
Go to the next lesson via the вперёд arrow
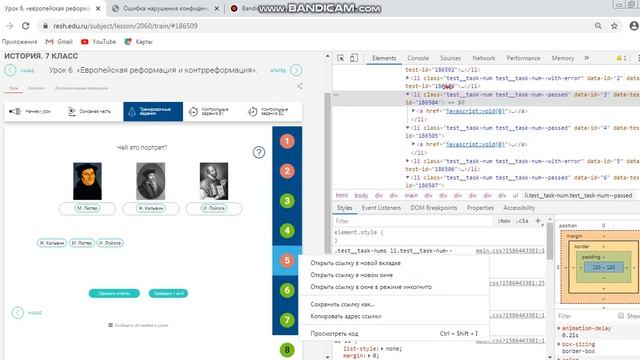(296, 70)
